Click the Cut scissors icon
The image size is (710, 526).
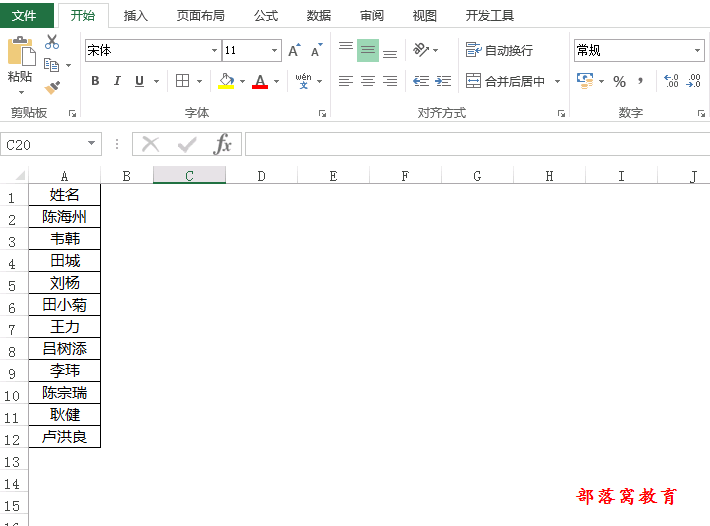[52, 42]
